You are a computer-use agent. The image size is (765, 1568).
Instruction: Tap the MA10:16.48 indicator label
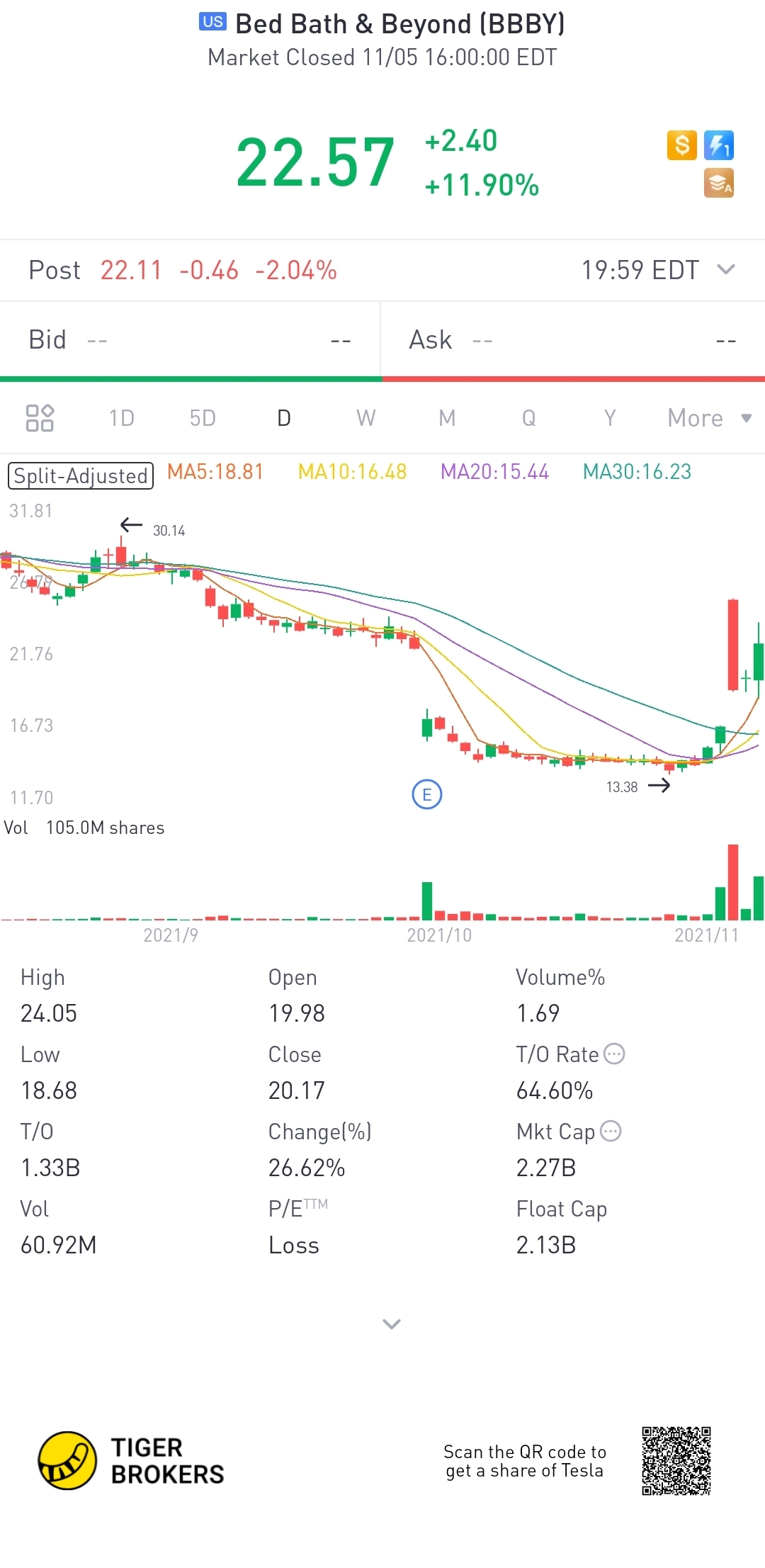click(352, 472)
